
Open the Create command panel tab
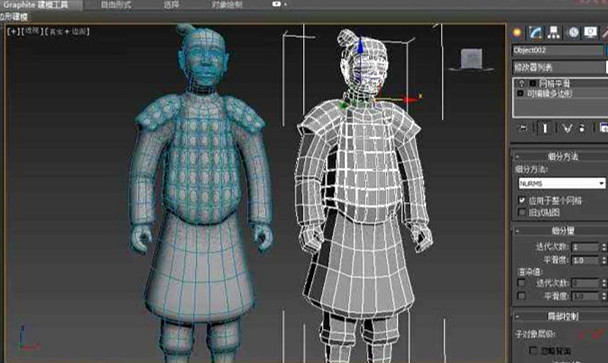pyautogui.click(x=517, y=33)
